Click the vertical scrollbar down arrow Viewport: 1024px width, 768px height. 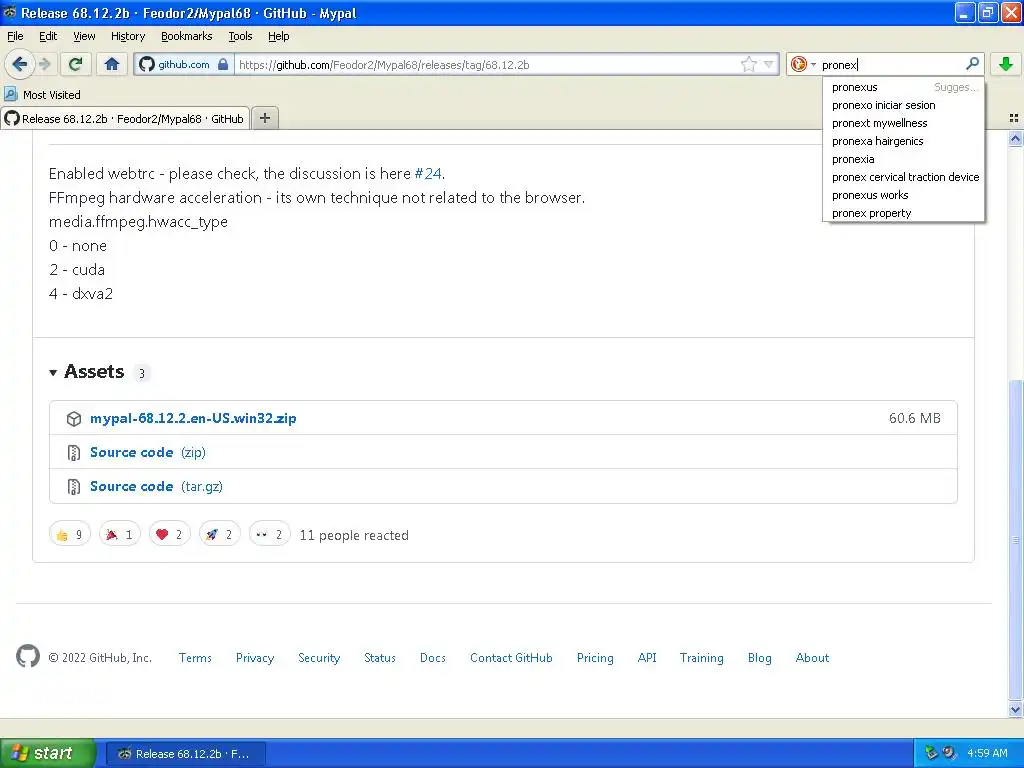(1015, 709)
